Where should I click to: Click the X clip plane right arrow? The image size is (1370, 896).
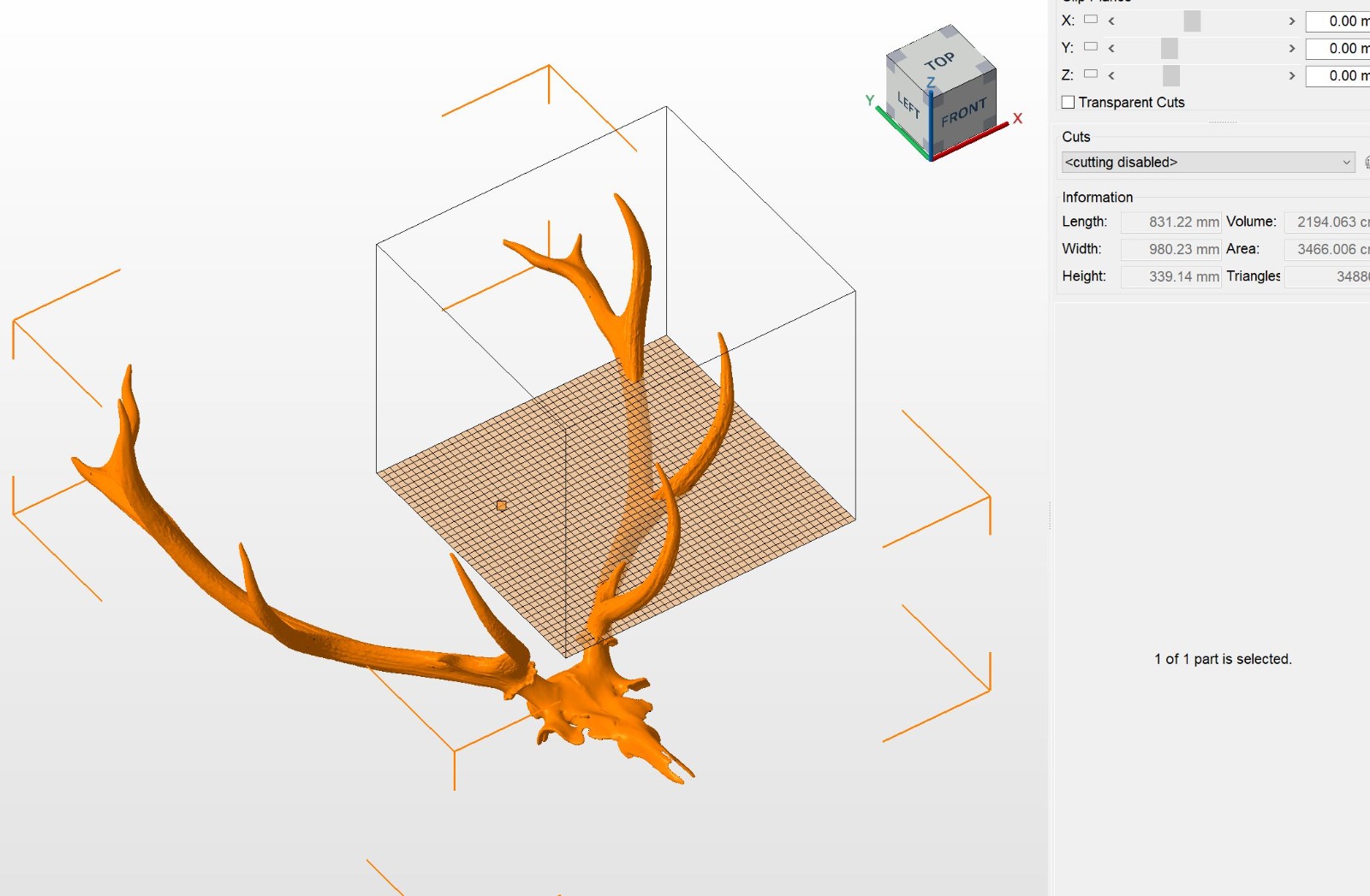tap(1292, 21)
